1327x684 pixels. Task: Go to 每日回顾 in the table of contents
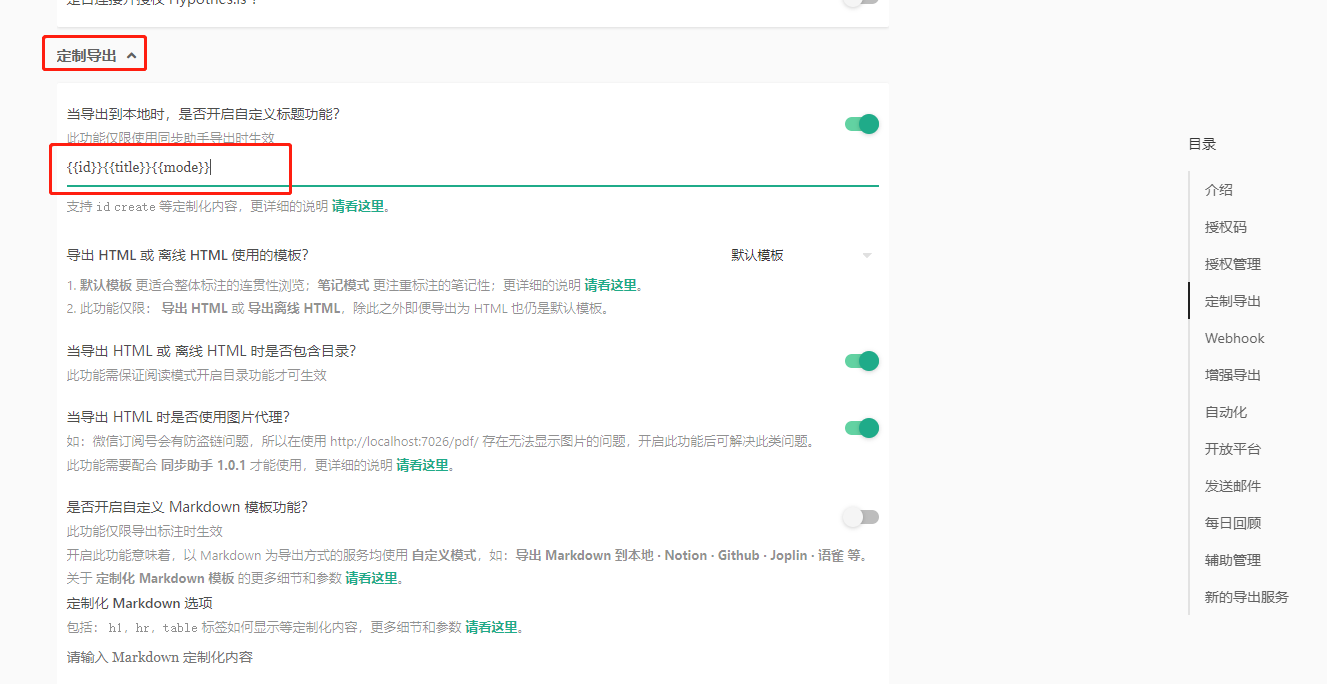point(1233,523)
